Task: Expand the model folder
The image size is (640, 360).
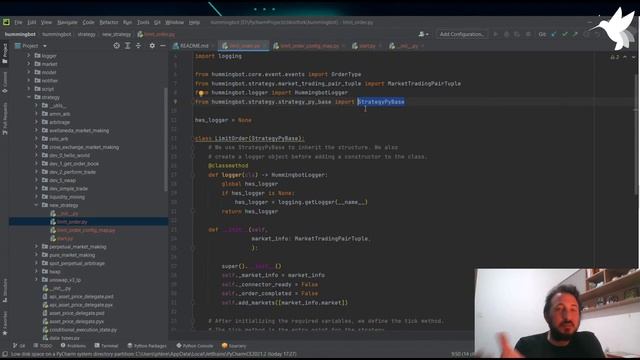Action: tap(29, 72)
